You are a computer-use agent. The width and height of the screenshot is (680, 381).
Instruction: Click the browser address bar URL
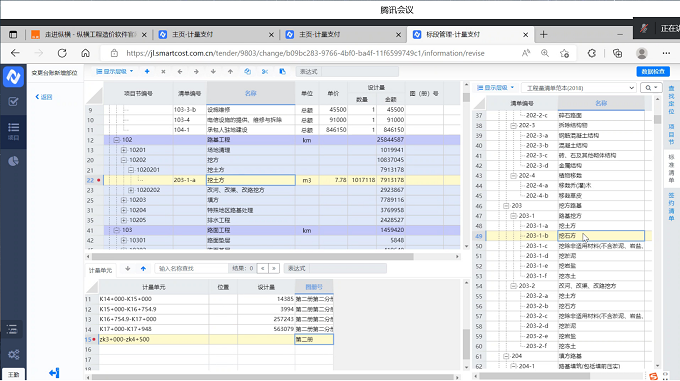tap(305, 53)
